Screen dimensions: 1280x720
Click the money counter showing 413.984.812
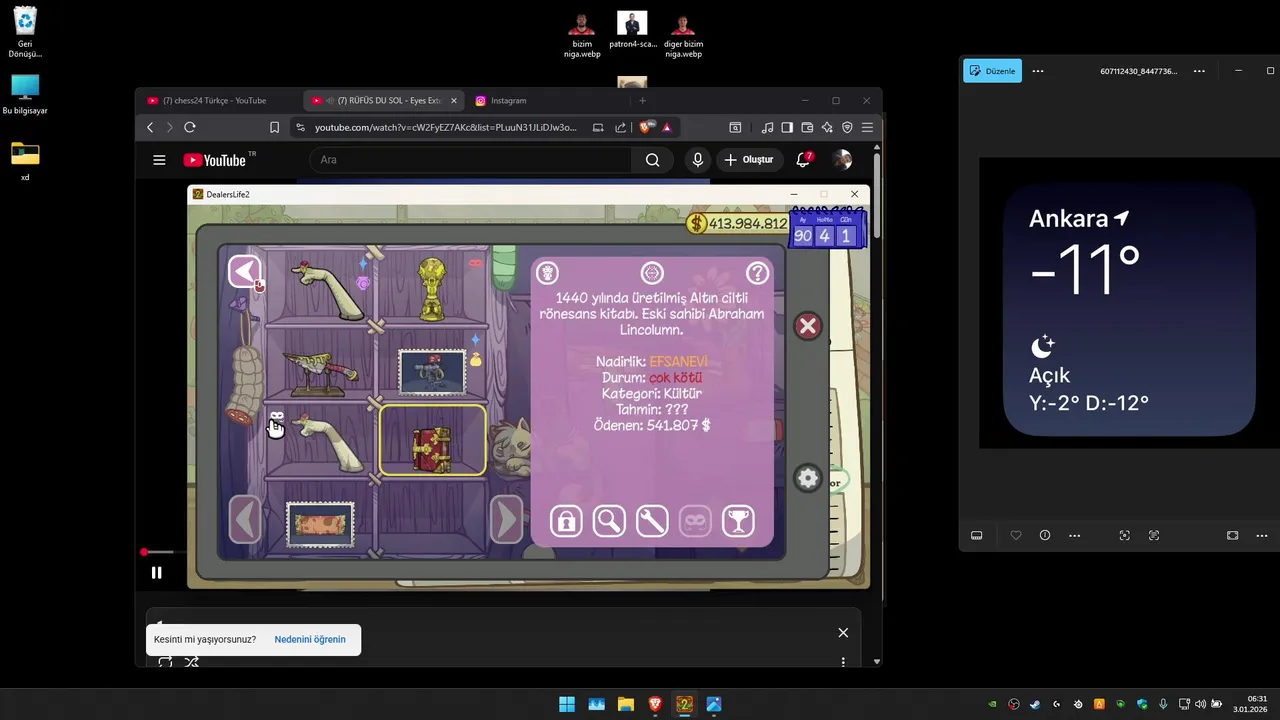[738, 224]
